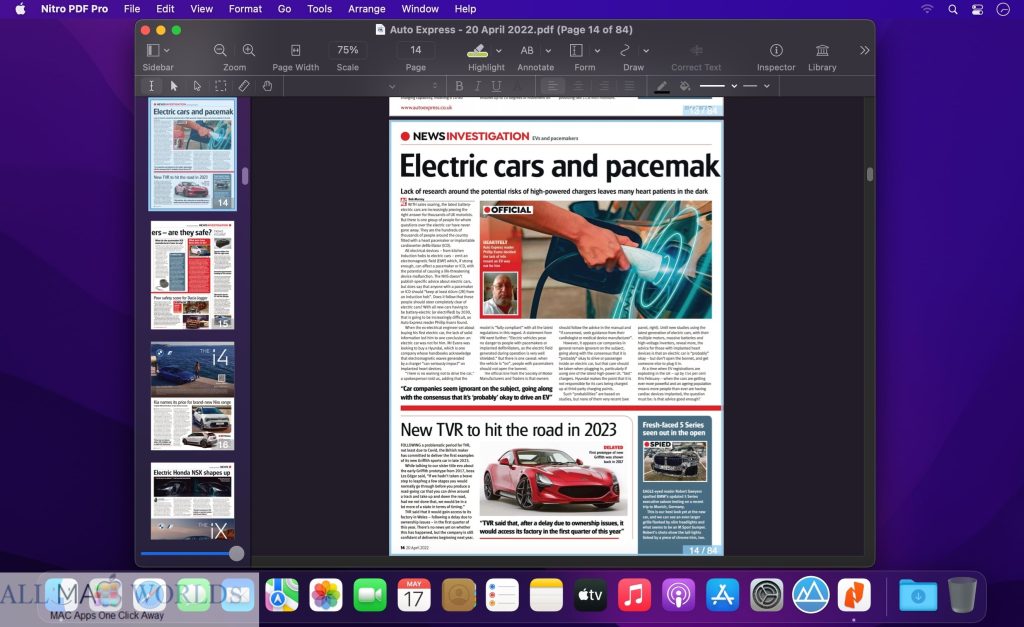
Task: Open the Inspector panel
Action: [776, 50]
